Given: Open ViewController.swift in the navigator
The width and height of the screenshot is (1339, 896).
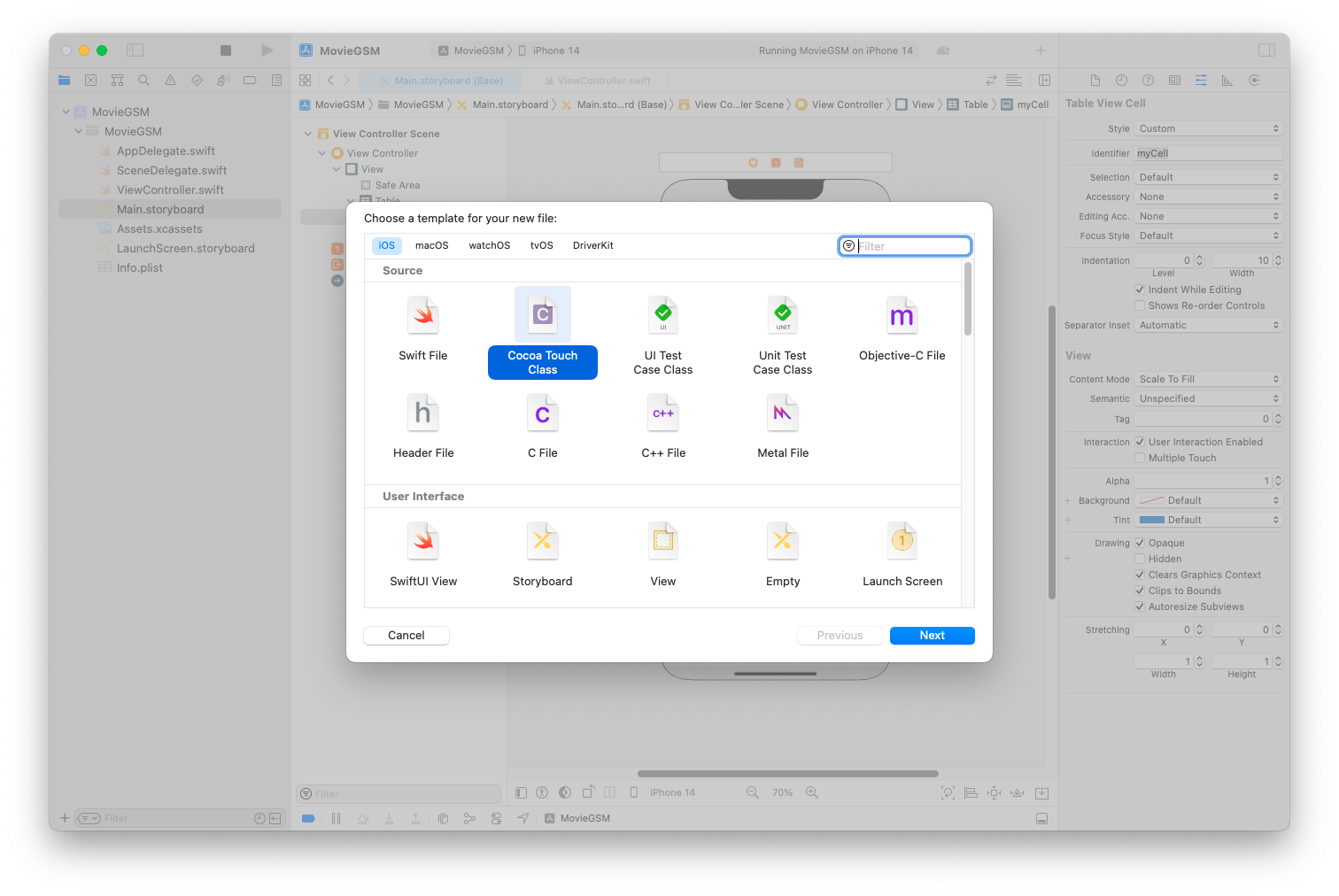Looking at the screenshot, I should coord(170,189).
